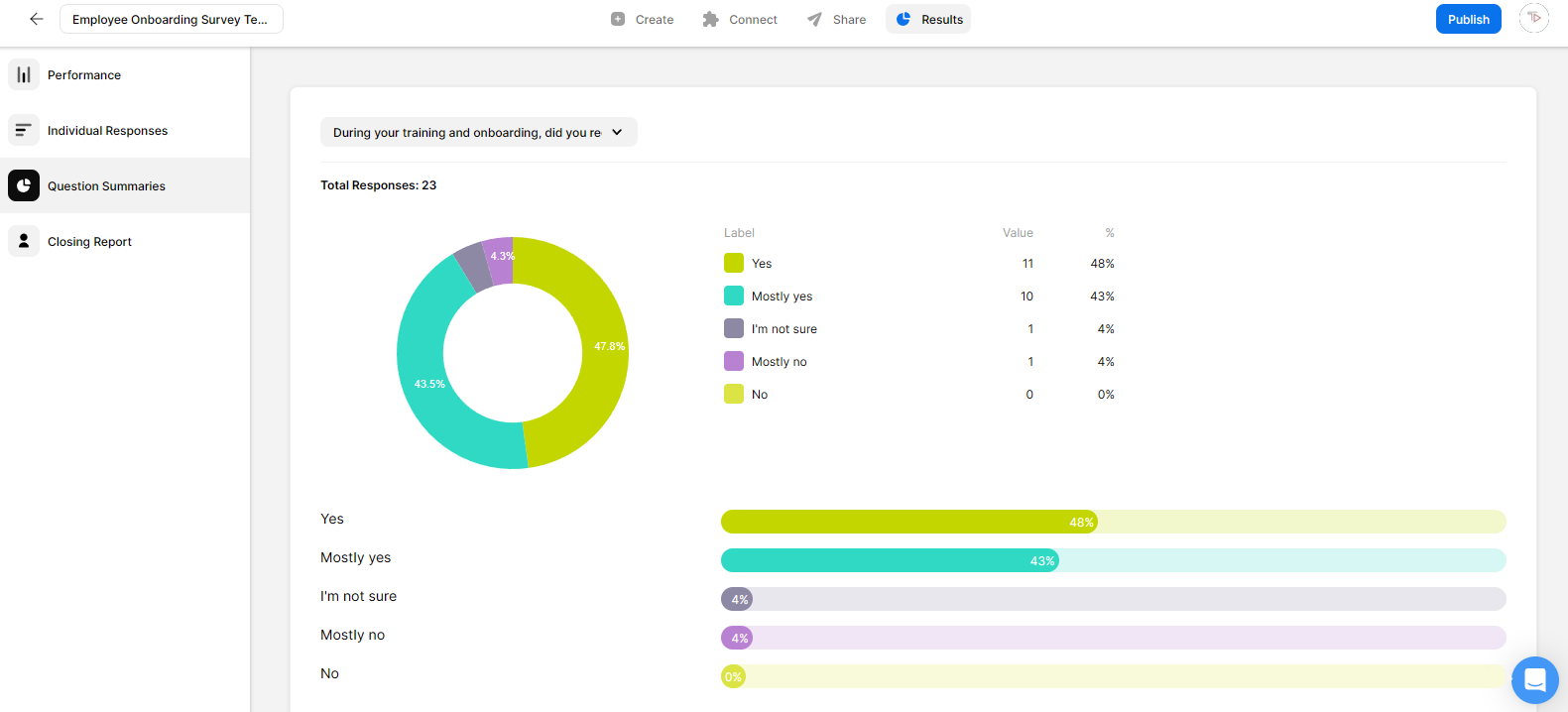Open the Closing Report section
The width and height of the screenshot is (1568, 712).
point(89,242)
